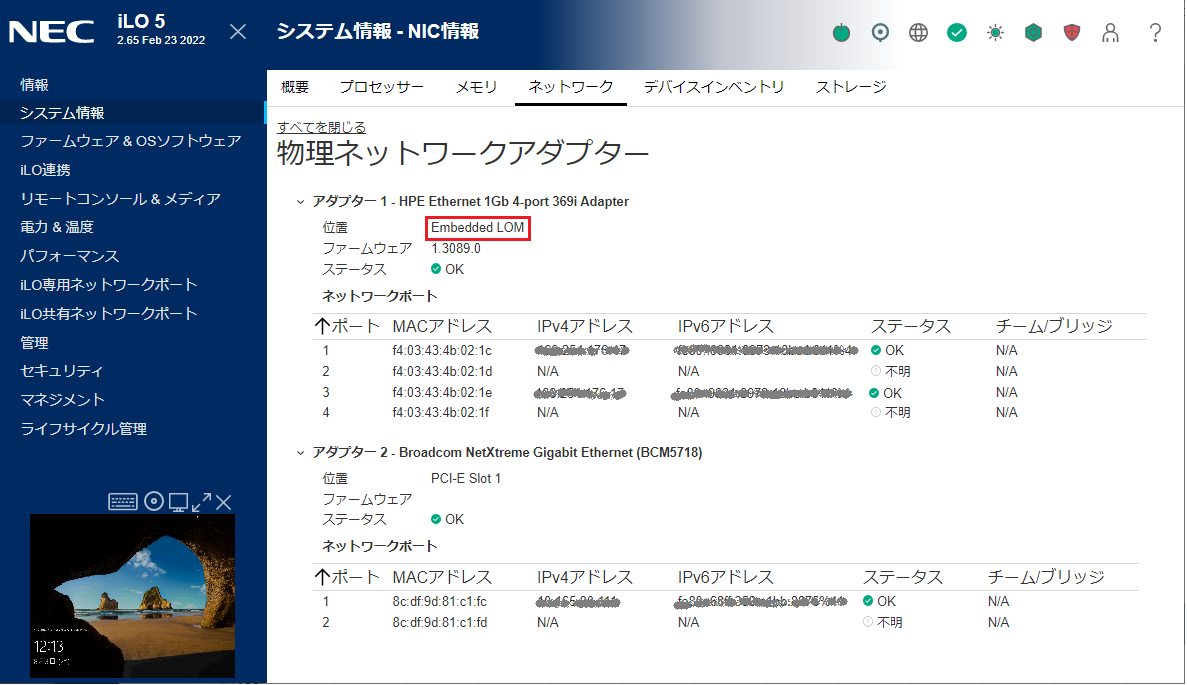Screen dimensions: 1187x685
Task: Switch to the デバイスインベントリ tab
Action: coord(714,87)
